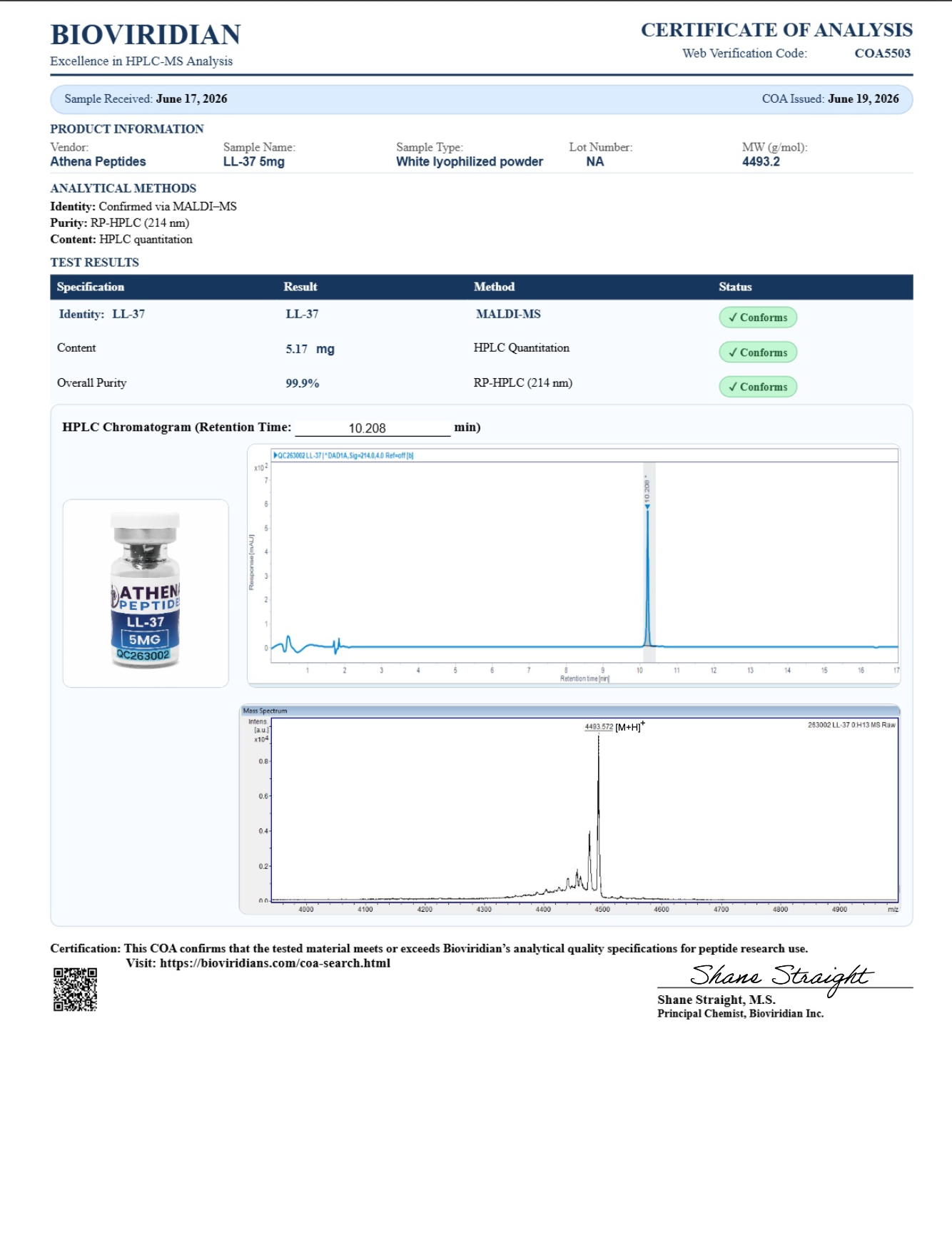Click the retention time field 10.208
The image size is (952, 1235).
coord(373,427)
